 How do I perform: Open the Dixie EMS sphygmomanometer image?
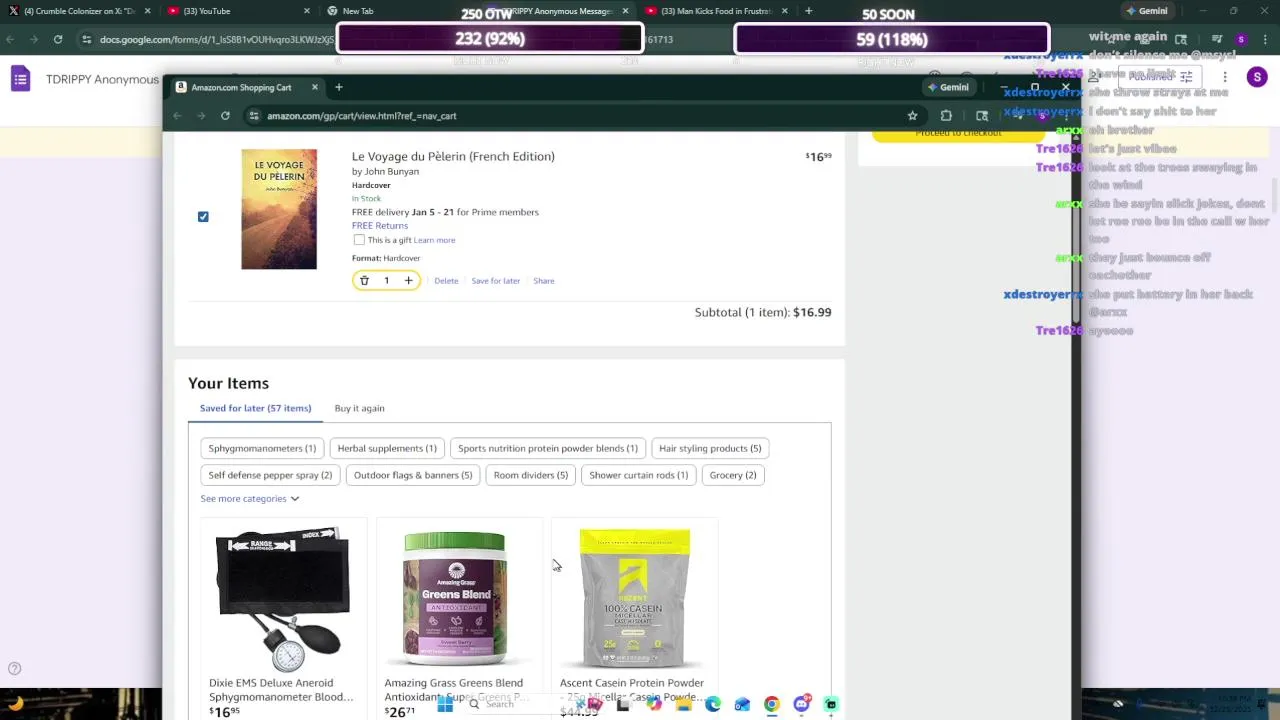pos(284,598)
